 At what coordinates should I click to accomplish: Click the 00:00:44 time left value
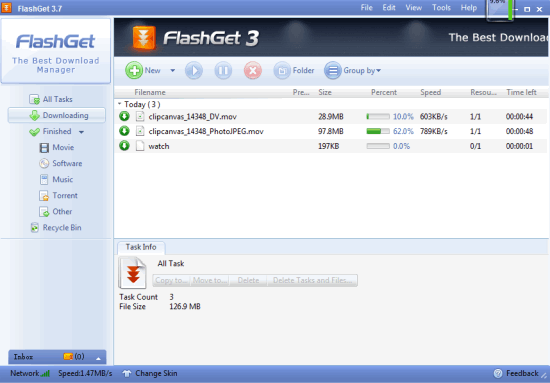[519, 116]
